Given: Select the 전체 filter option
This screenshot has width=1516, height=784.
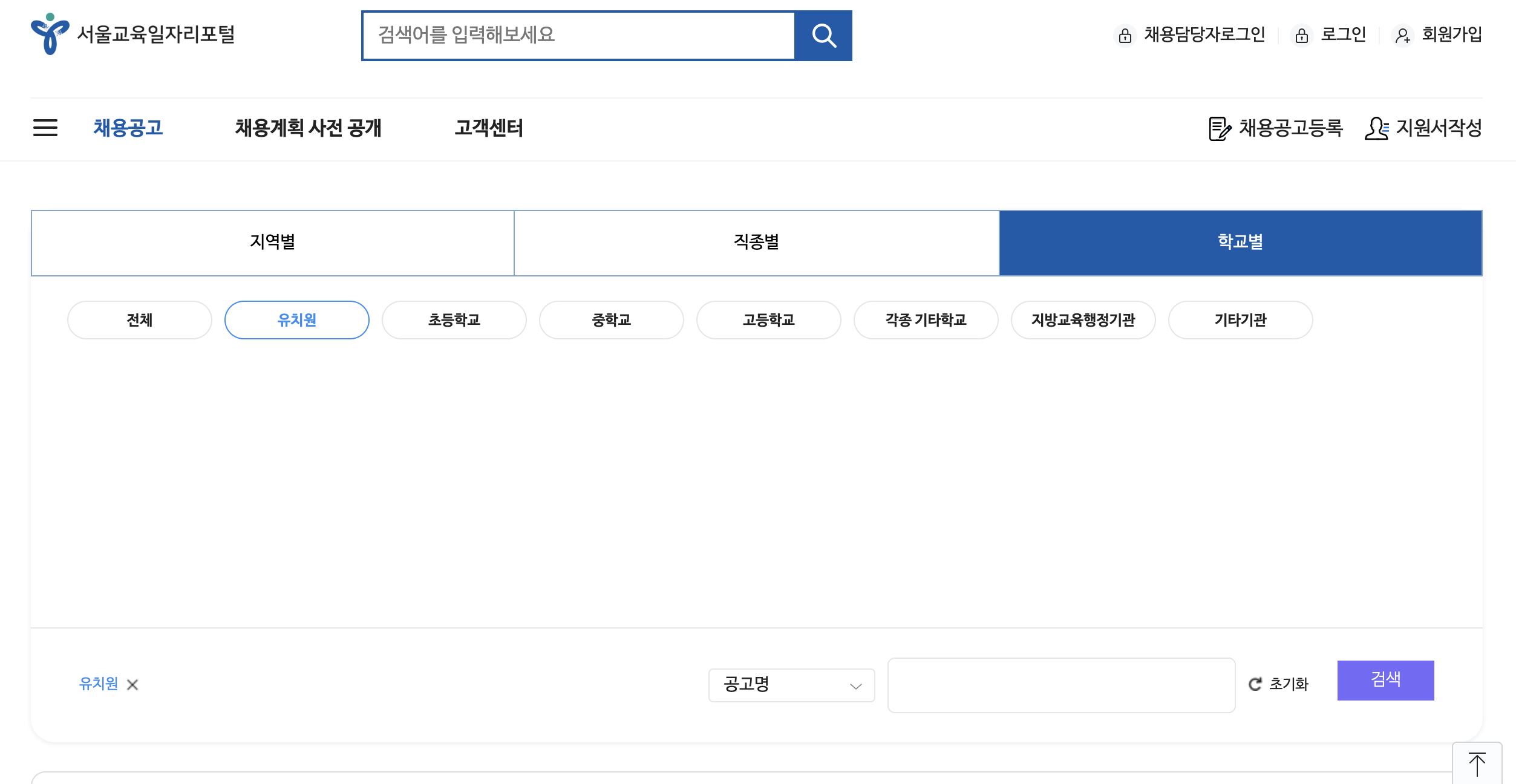Looking at the screenshot, I should point(139,319).
